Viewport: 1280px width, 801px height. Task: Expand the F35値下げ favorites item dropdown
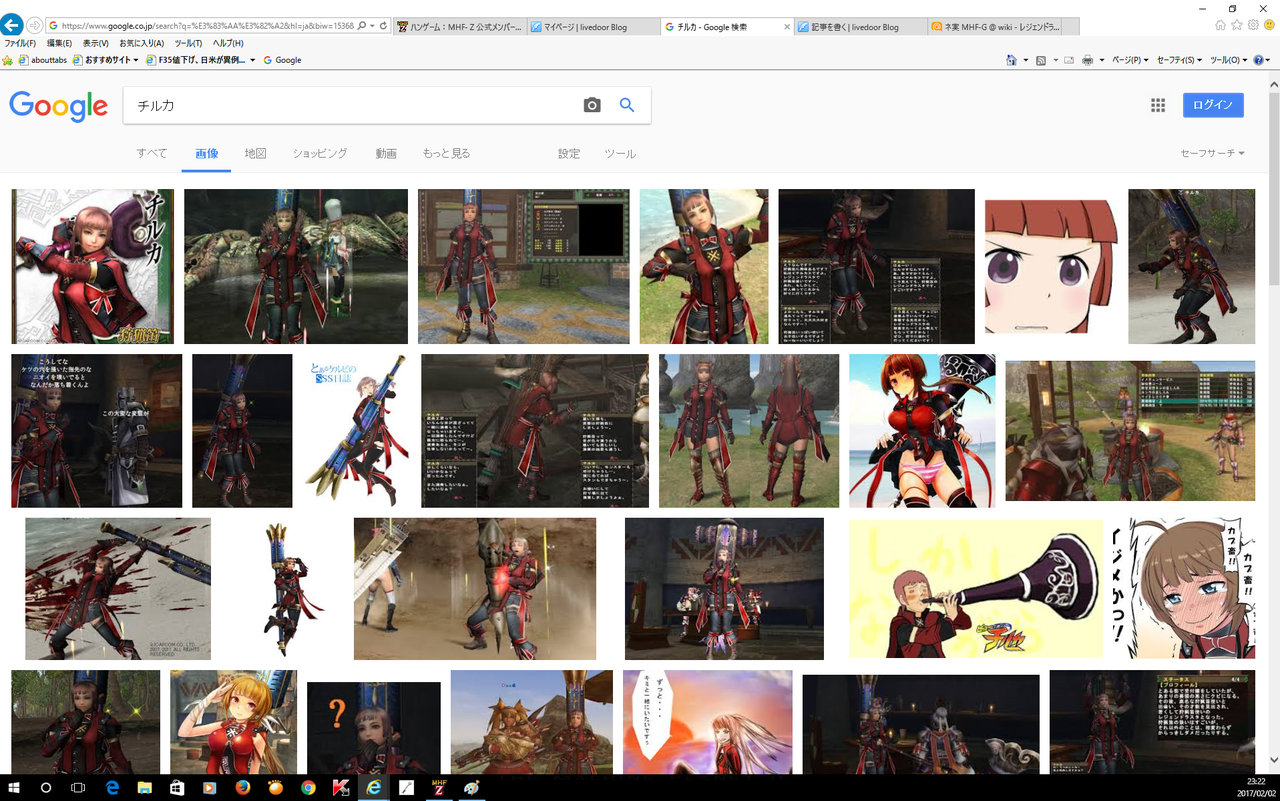(253, 60)
